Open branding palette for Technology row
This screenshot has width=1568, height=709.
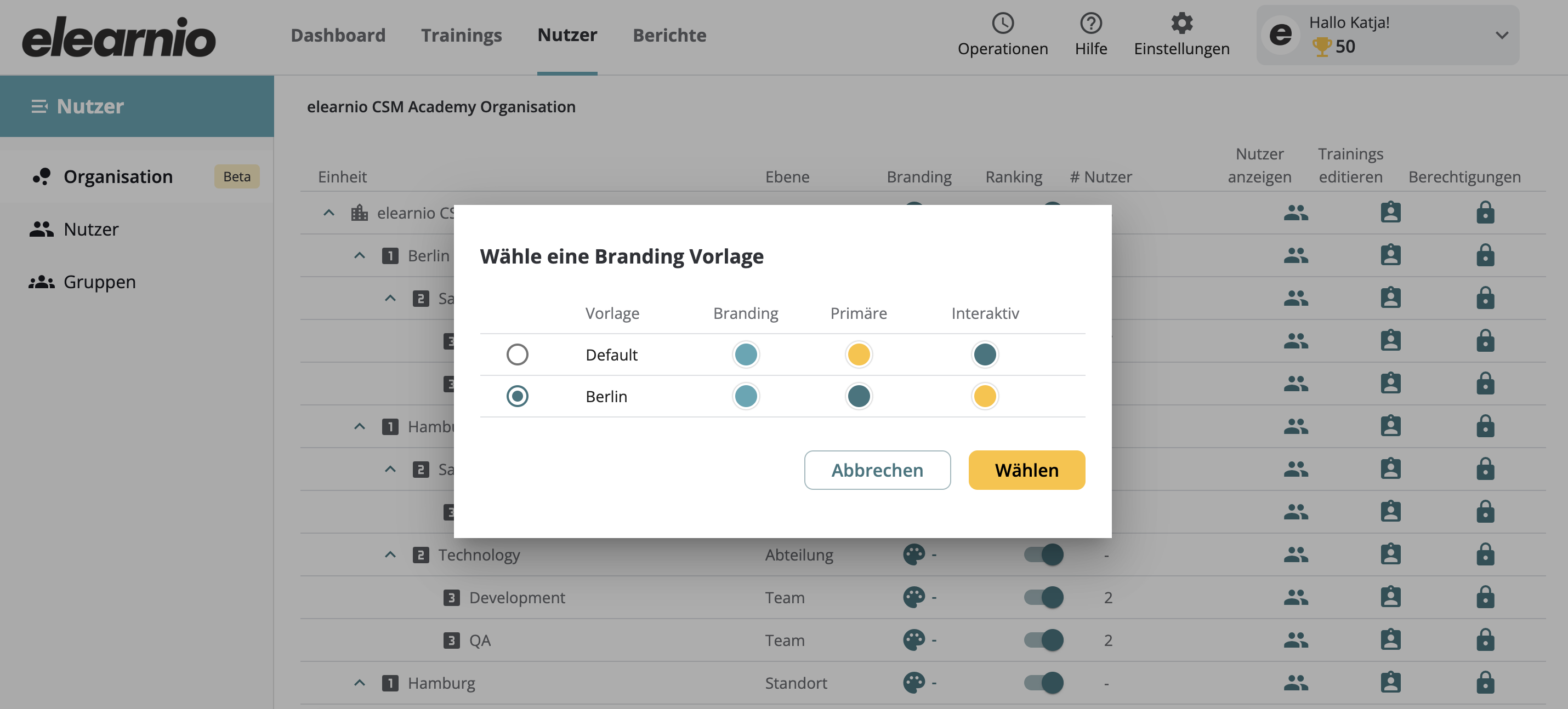pyautogui.click(x=913, y=554)
